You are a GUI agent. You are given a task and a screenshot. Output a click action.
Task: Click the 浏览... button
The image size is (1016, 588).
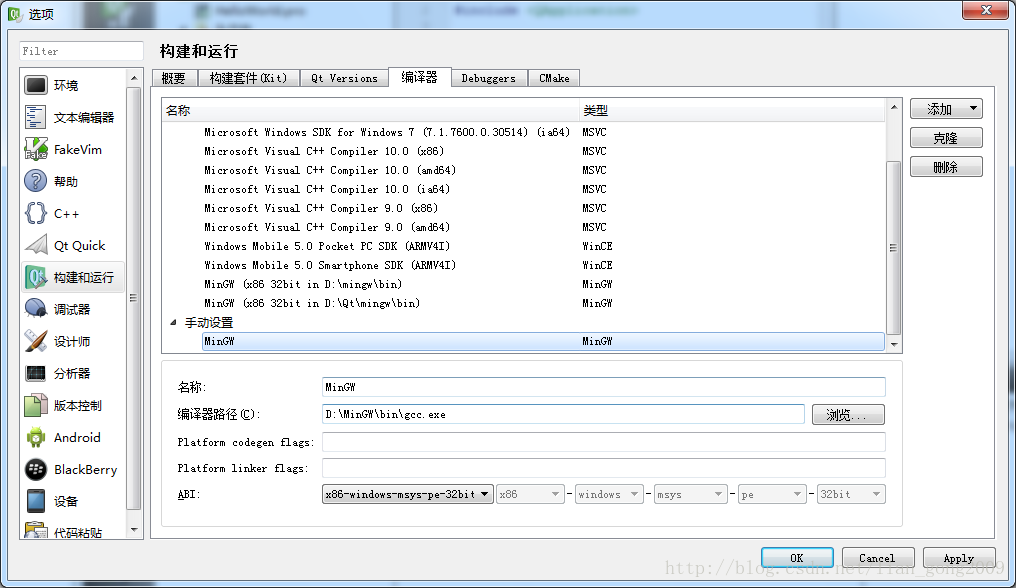click(x=848, y=415)
